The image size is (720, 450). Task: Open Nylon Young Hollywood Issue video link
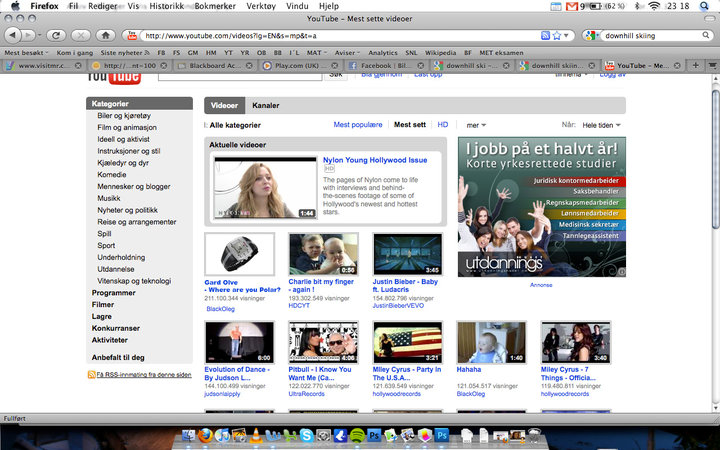pyautogui.click(x=375, y=160)
